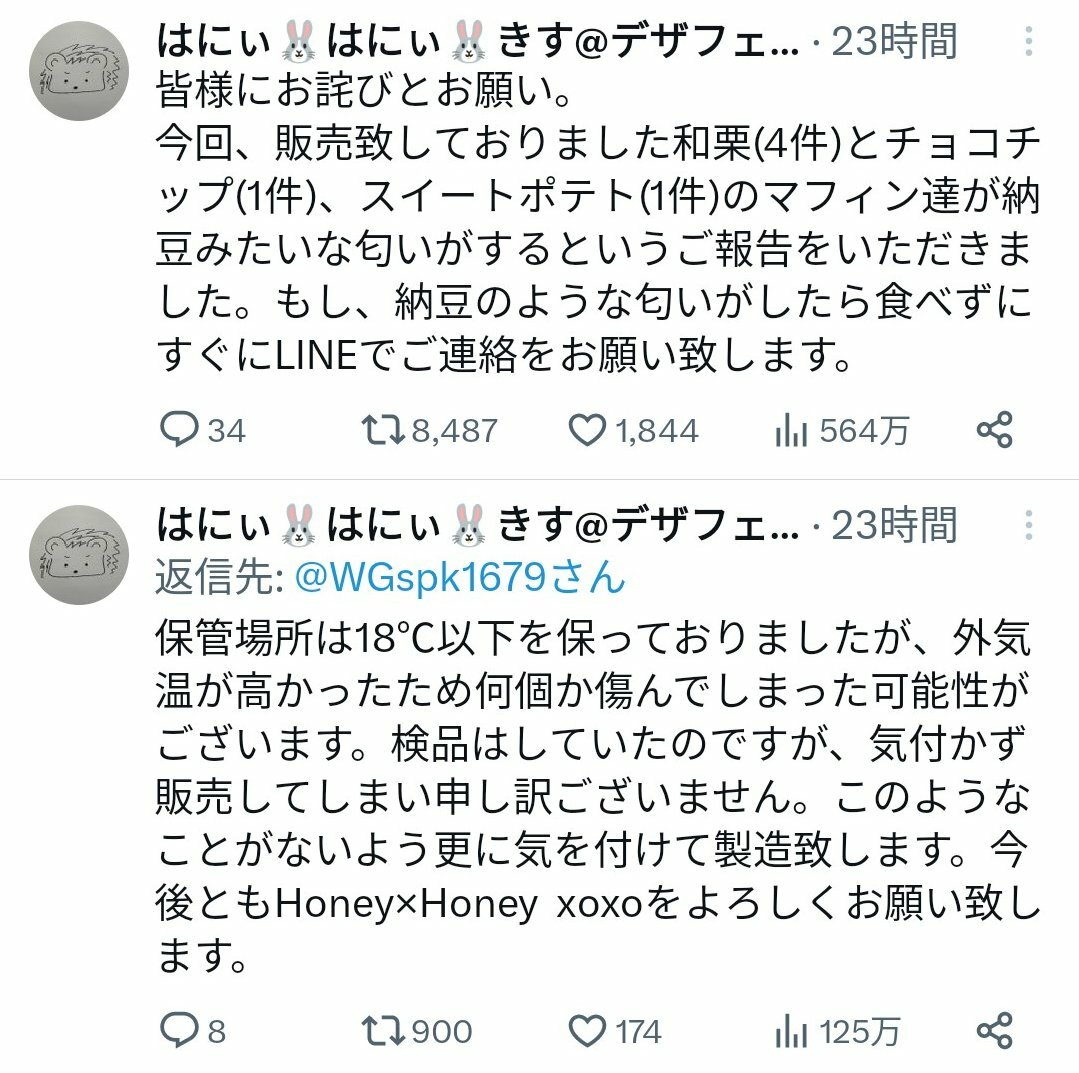Screen dimensions: 1079x1073
Task: Open first tweet's author name はにぃはにぃきす
Action: click(478, 41)
